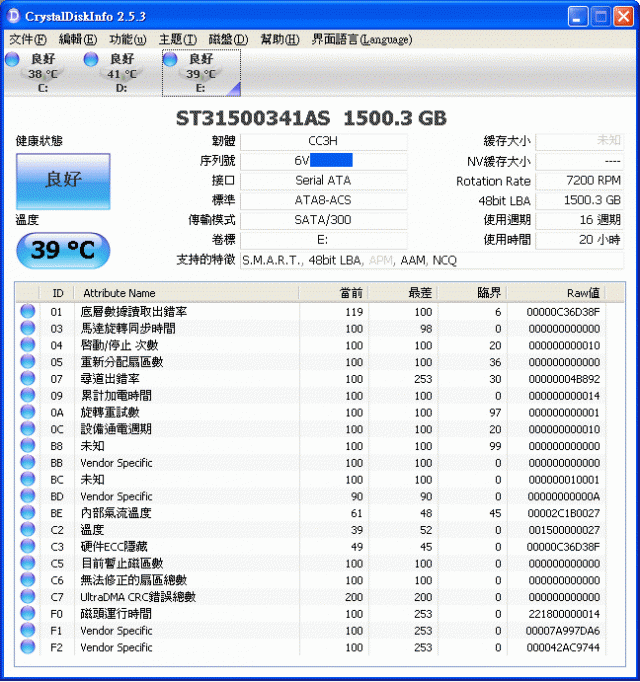640x682 pixels.
Task: Click the 39 °C temperature button
Action: (63, 250)
